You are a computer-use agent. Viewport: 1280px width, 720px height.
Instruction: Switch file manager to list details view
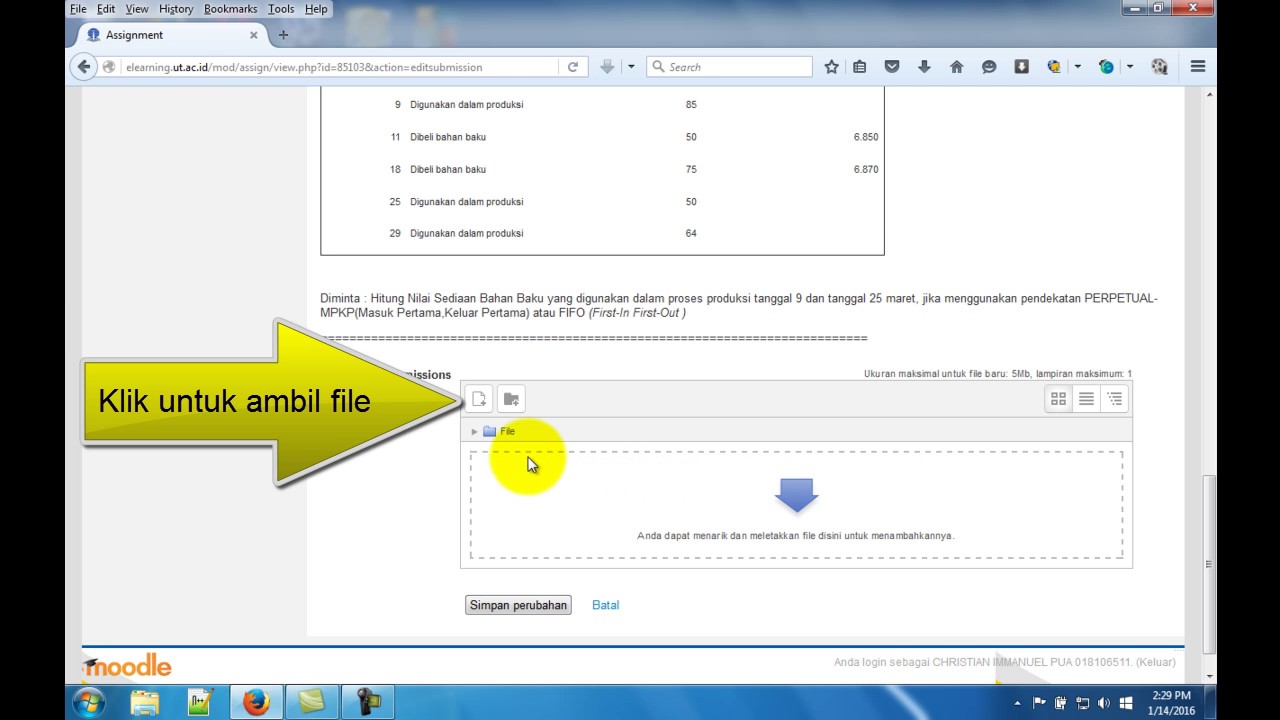(x=1086, y=399)
